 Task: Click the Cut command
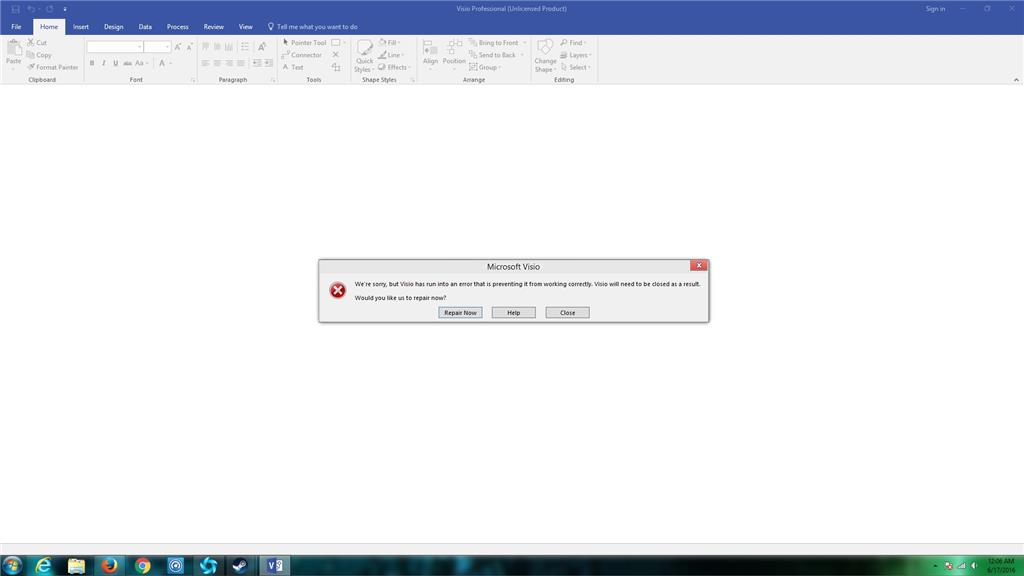(x=37, y=42)
